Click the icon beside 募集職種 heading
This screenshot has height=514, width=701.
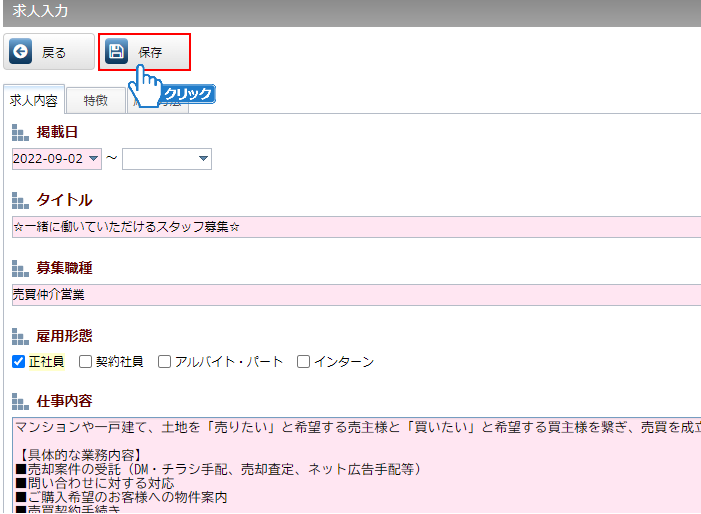click(21, 268)
